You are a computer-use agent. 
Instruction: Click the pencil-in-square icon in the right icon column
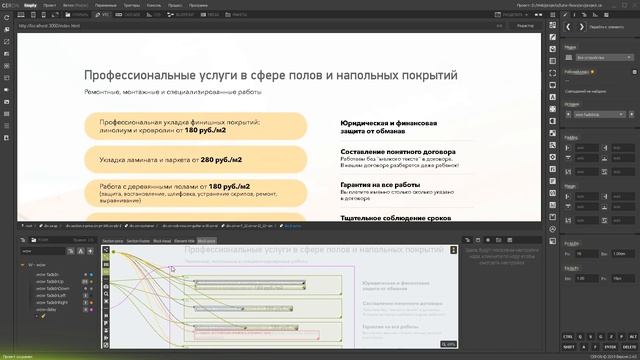click(553, 37)
